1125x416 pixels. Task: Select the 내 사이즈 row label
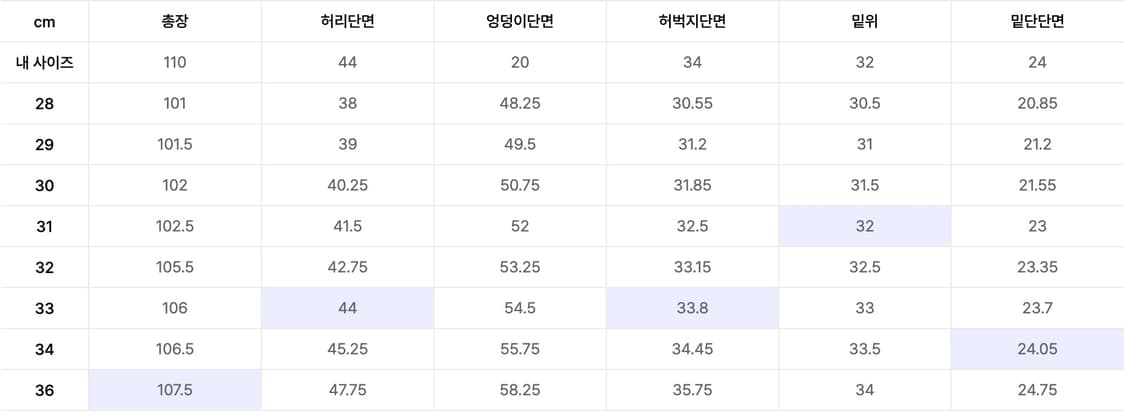[44, 62]
